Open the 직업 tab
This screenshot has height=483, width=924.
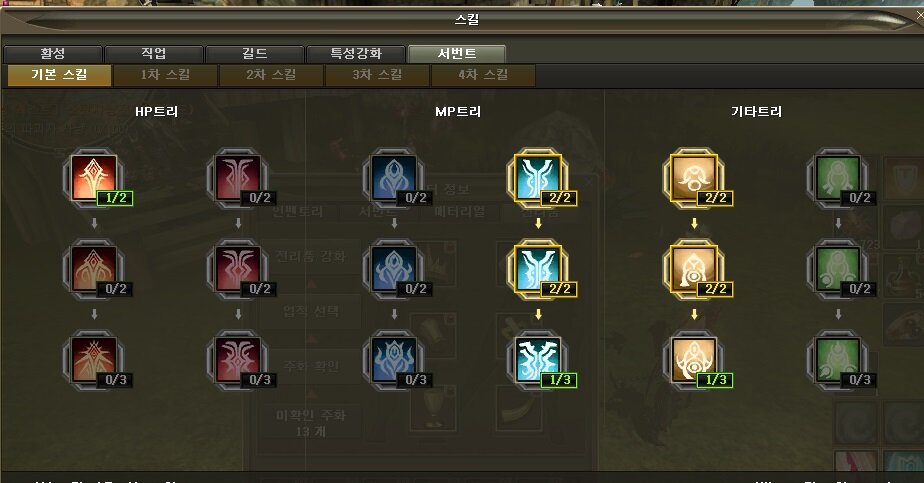click(154, 54)
